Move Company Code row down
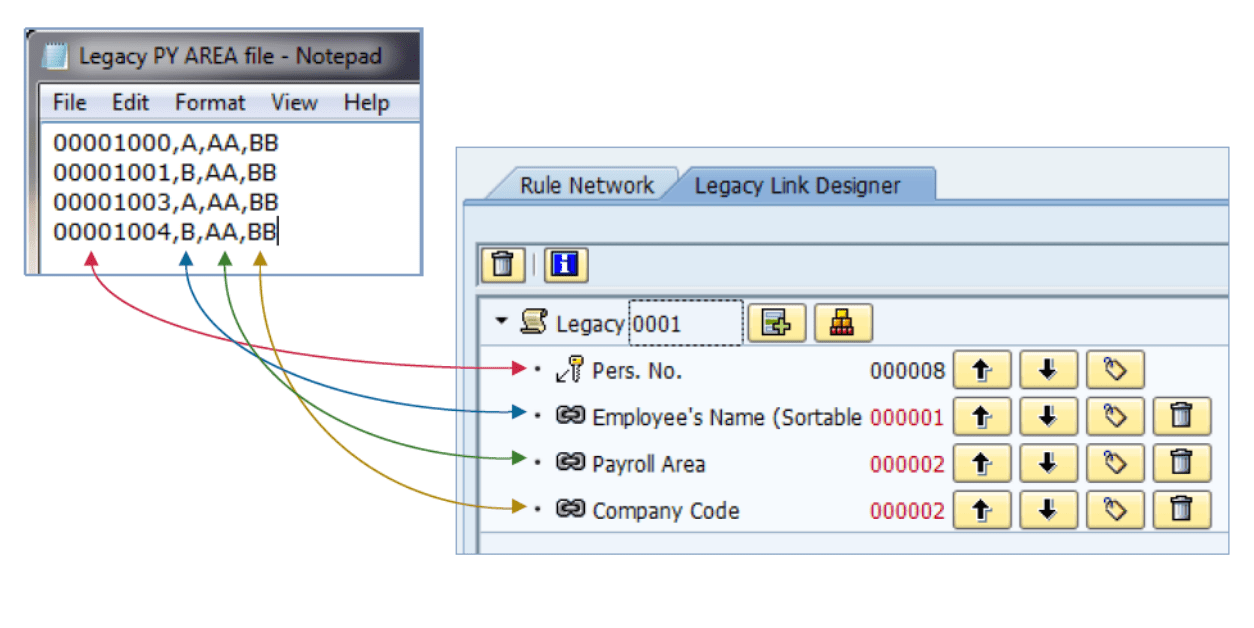 coord(1048,510)
